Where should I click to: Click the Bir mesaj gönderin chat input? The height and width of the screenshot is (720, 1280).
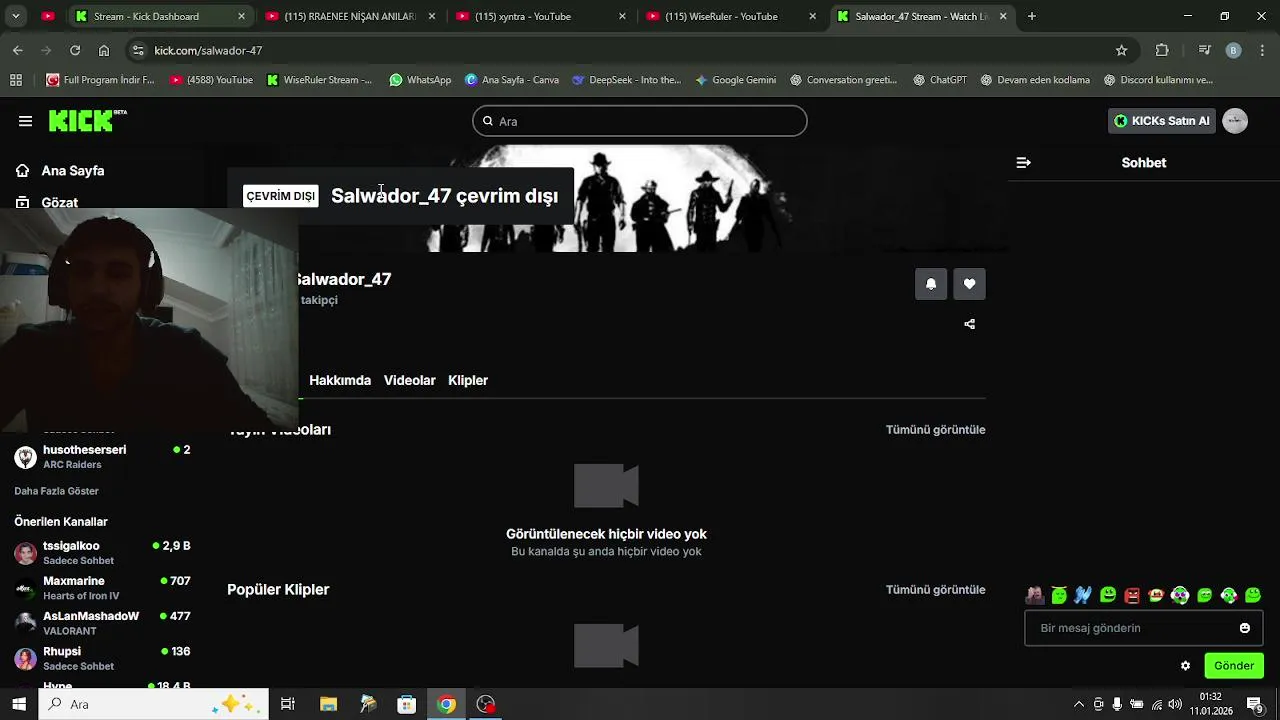(1144, 628)
